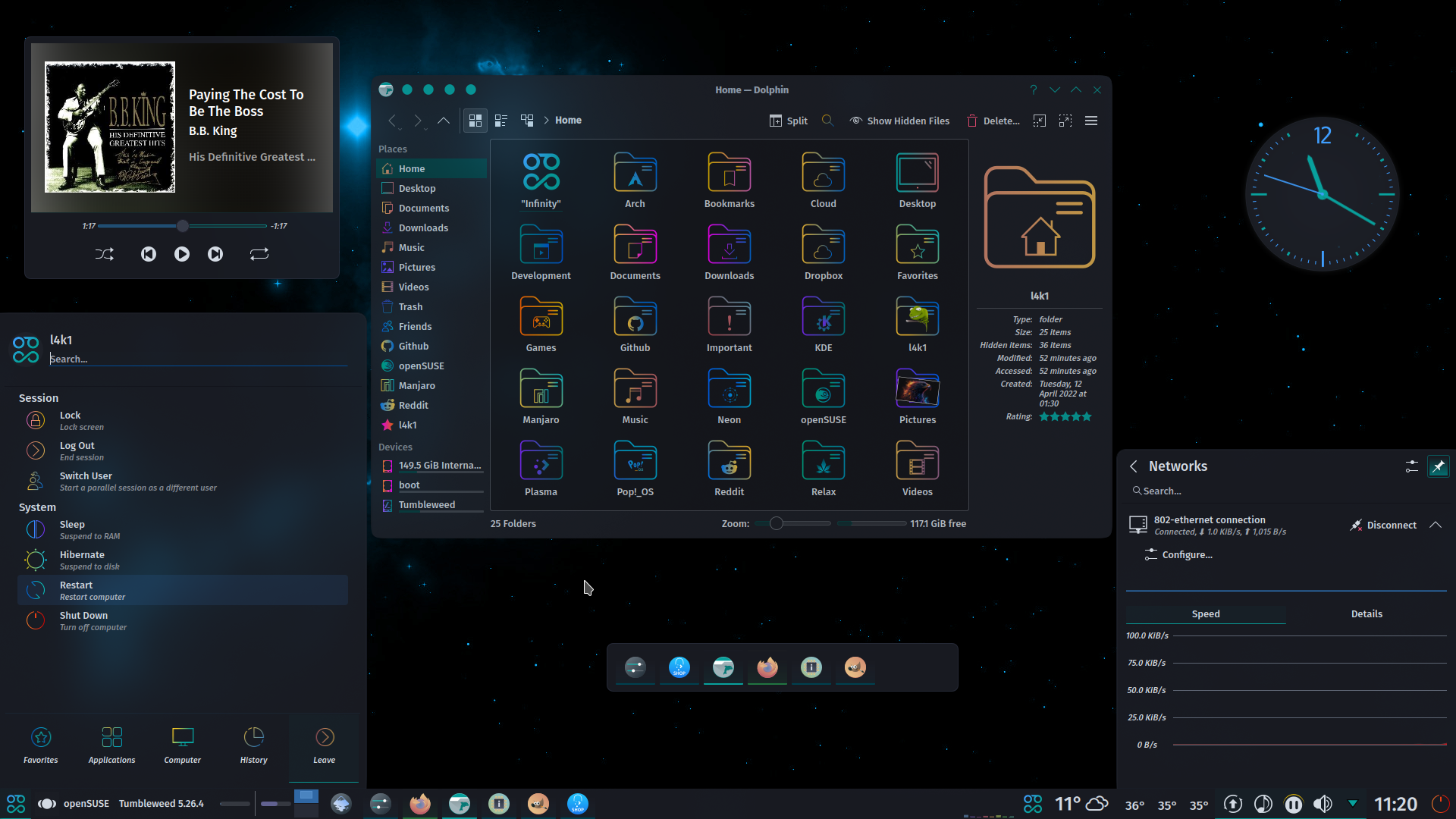Open the volume icon in the system tray
The image size is (1456, 819).
1323,803
